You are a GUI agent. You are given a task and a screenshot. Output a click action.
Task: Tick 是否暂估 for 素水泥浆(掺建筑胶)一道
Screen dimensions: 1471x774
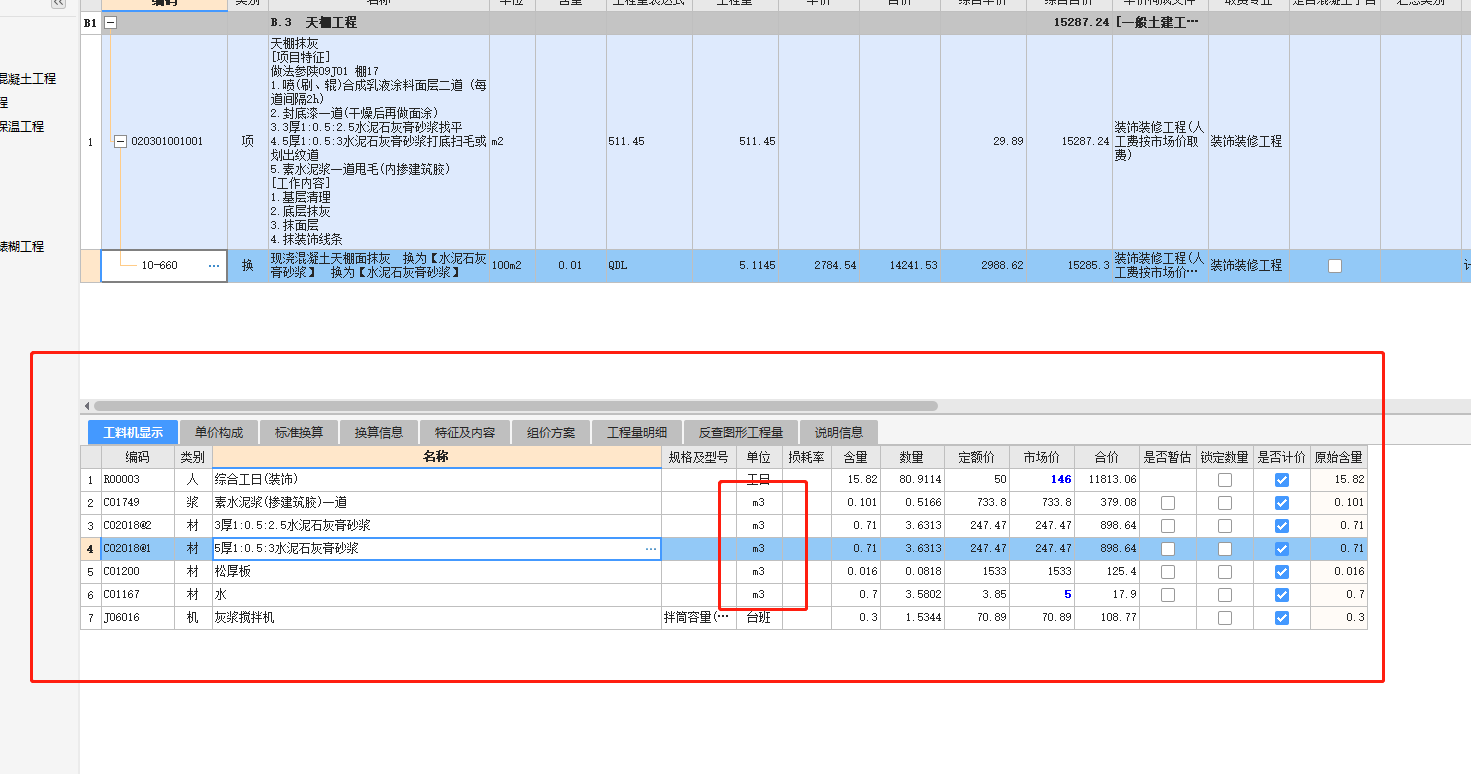click(x=1168, y=503)
